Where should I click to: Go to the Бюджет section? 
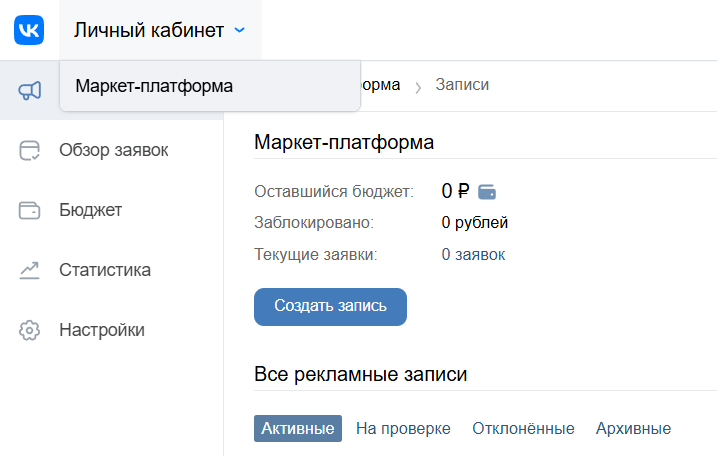90,211
